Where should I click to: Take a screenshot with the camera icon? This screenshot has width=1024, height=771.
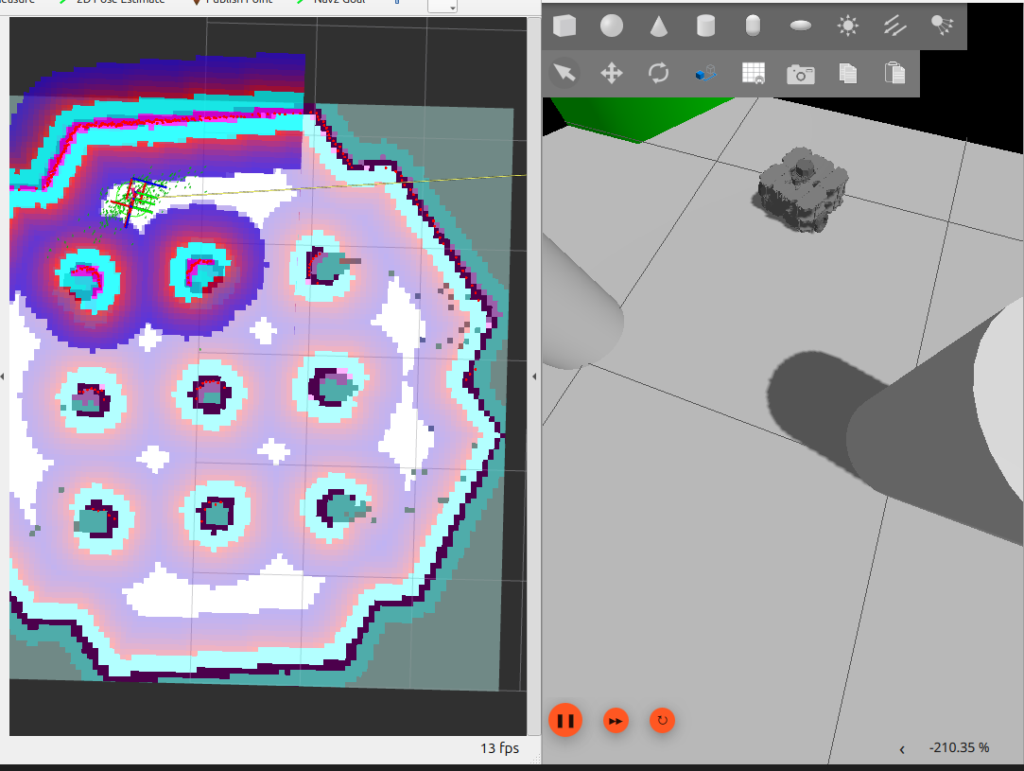800,73
